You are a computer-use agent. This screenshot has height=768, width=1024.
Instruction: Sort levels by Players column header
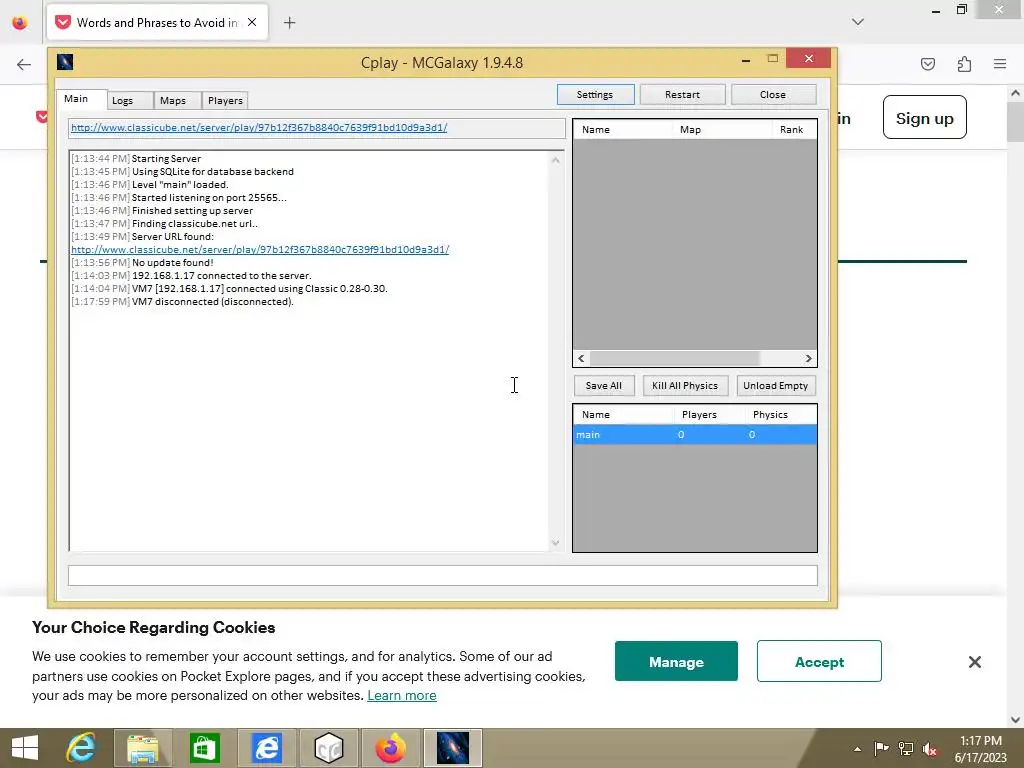pos(709,415)
